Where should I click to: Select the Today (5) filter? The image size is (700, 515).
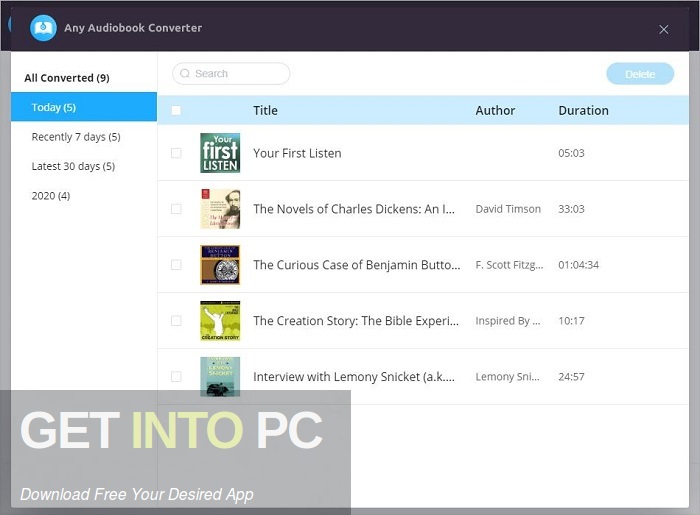click(84, 107)
